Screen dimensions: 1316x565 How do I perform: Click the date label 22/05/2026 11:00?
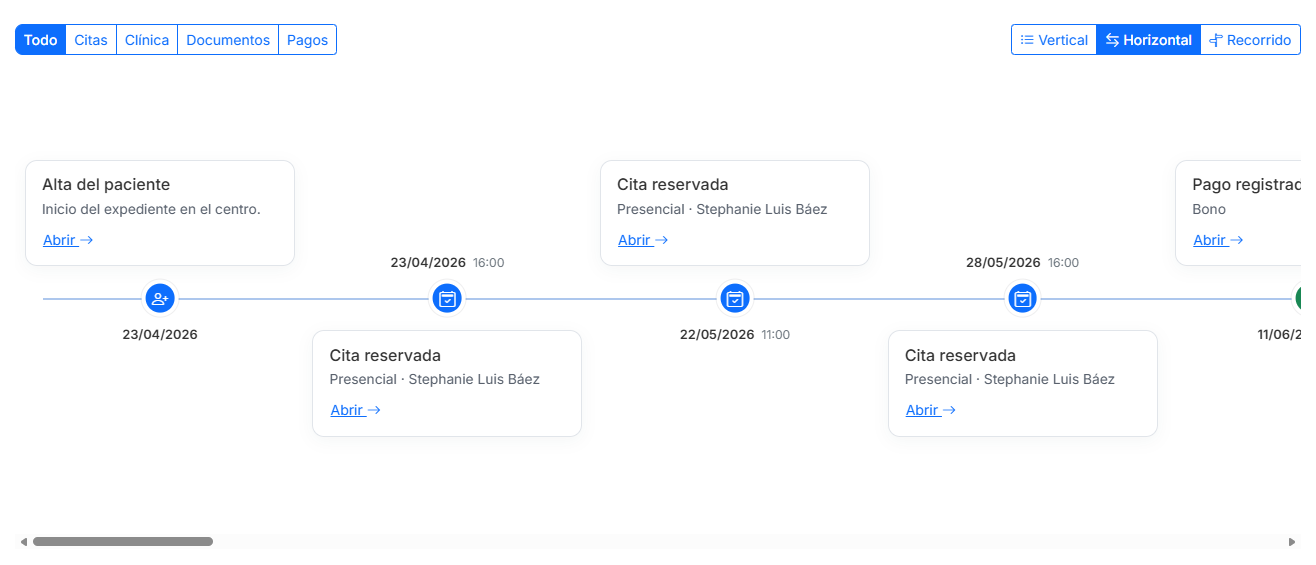coord(735,334)
